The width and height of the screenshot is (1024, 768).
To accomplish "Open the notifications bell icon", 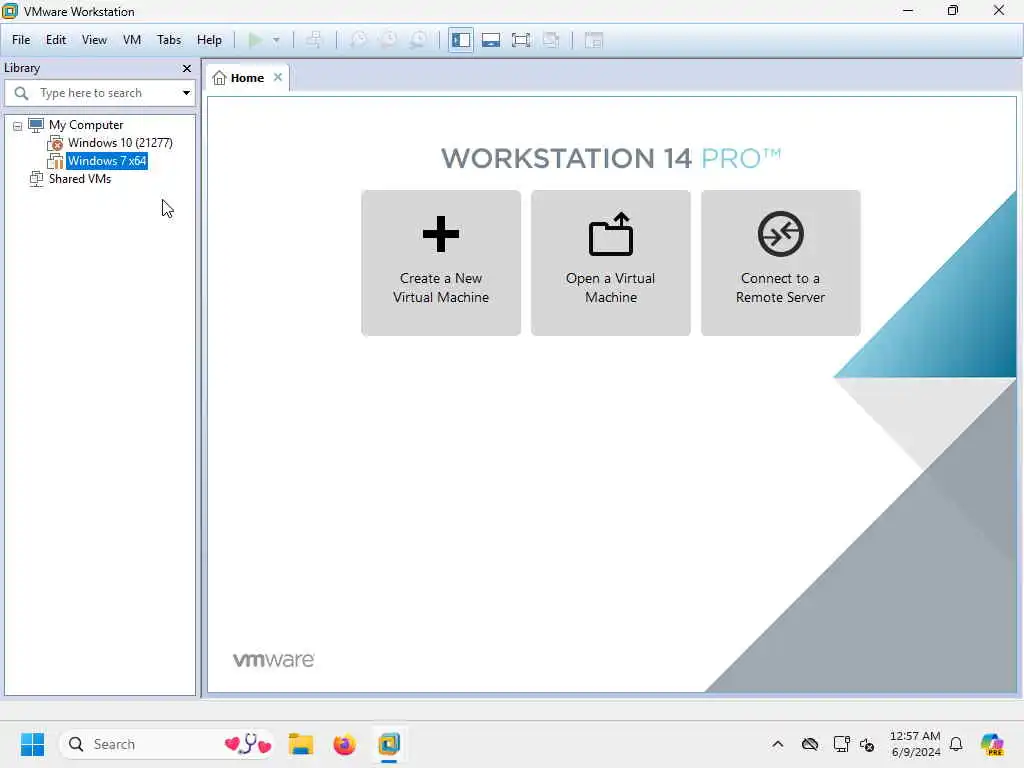I will 956,744.
